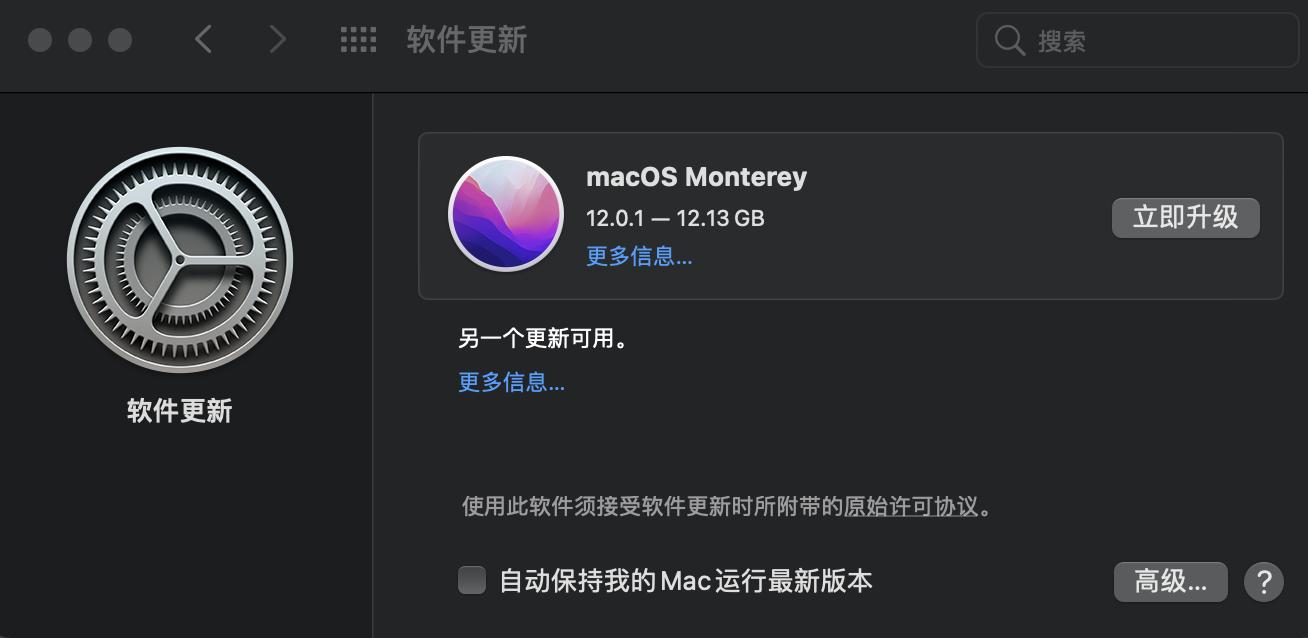Select the 软件更新 sidebar label
This screenshot has width=1308, height=638.
(179, 411)
